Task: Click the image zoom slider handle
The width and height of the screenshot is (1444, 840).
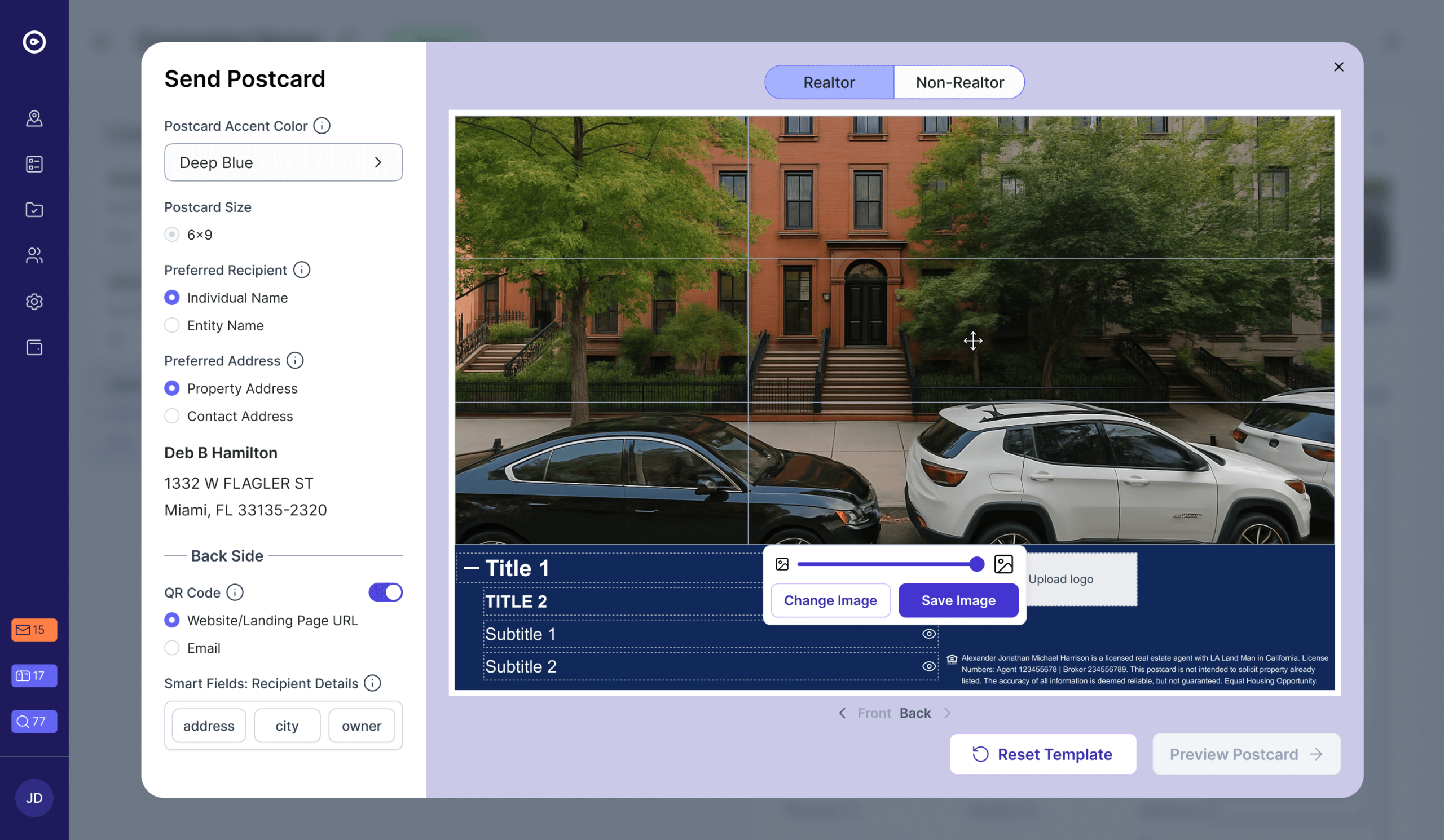Action: [x=977, y=564]
